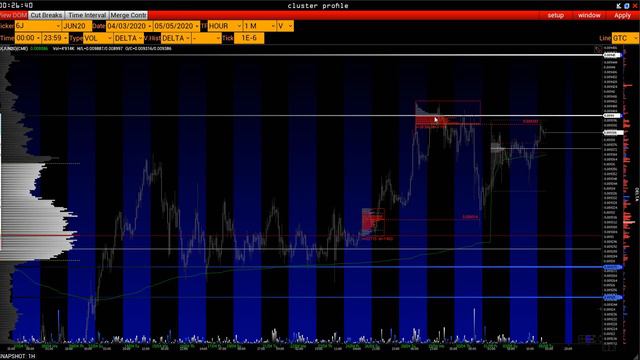
Task: Open the New DOM tab
Action: click(13, 15)
